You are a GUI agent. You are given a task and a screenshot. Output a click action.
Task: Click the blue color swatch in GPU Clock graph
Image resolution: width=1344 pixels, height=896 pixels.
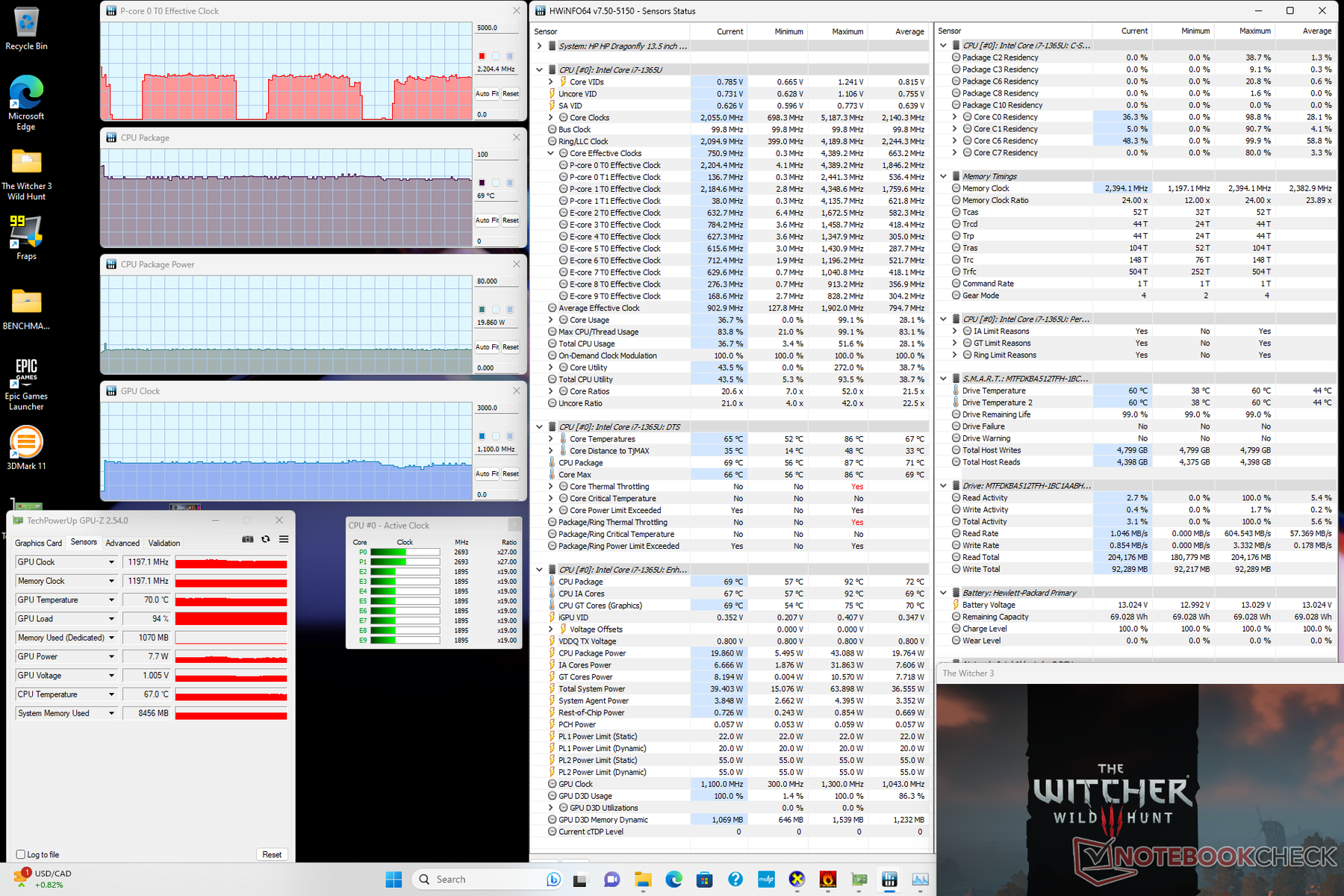tap(482, 436)
